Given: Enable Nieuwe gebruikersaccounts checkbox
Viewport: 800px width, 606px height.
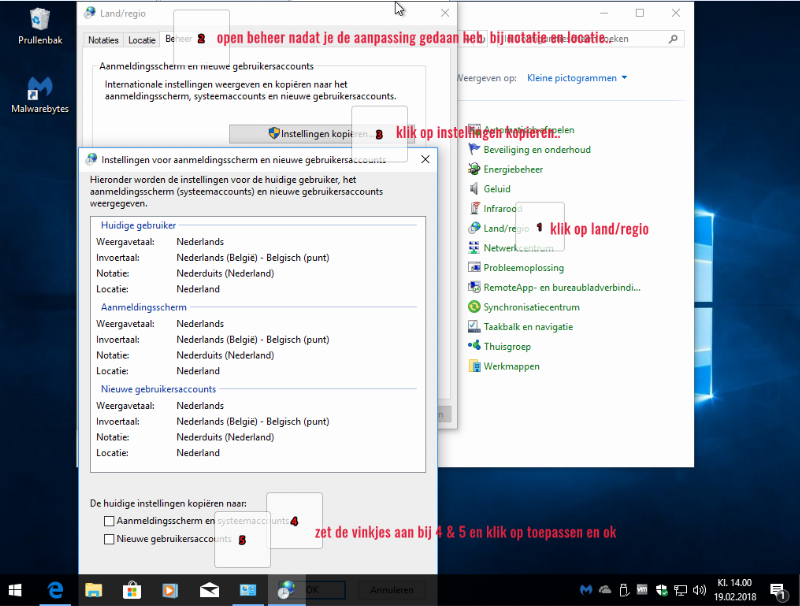Looking at the screenshot, I should coord(109,539).
